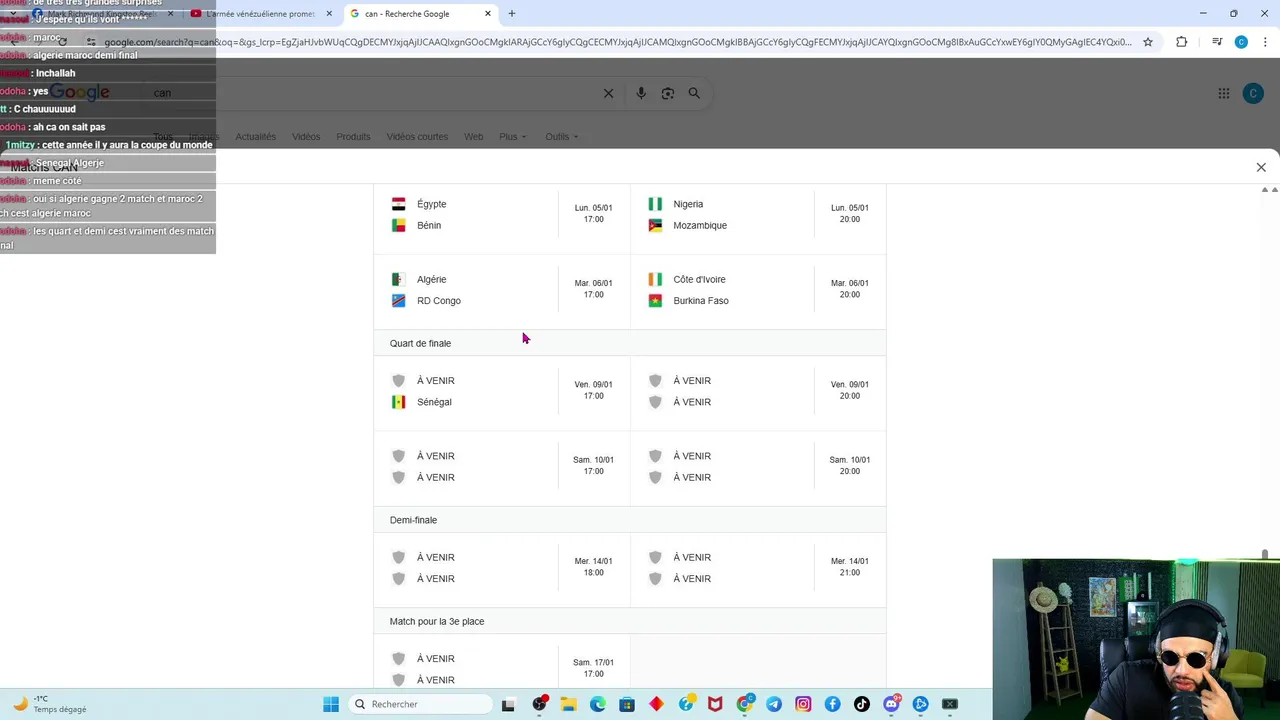Open the Sam. 10/01 17:00 quarter-final
The height and width of the screenshot is (720, 1280).
(x=502, y=467)
